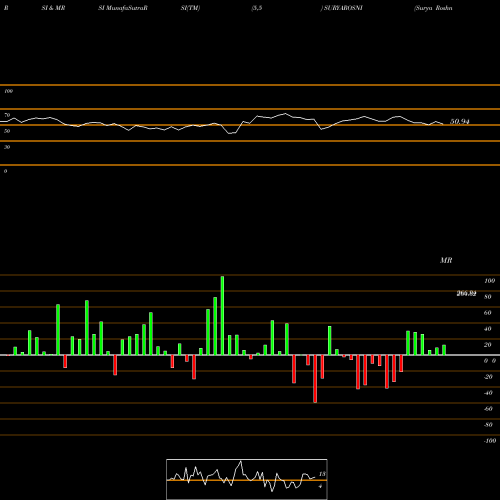This screenshot has height=500, width=500.
Task: Click the 'MR' panel title
Action: [x=446, y=260]
